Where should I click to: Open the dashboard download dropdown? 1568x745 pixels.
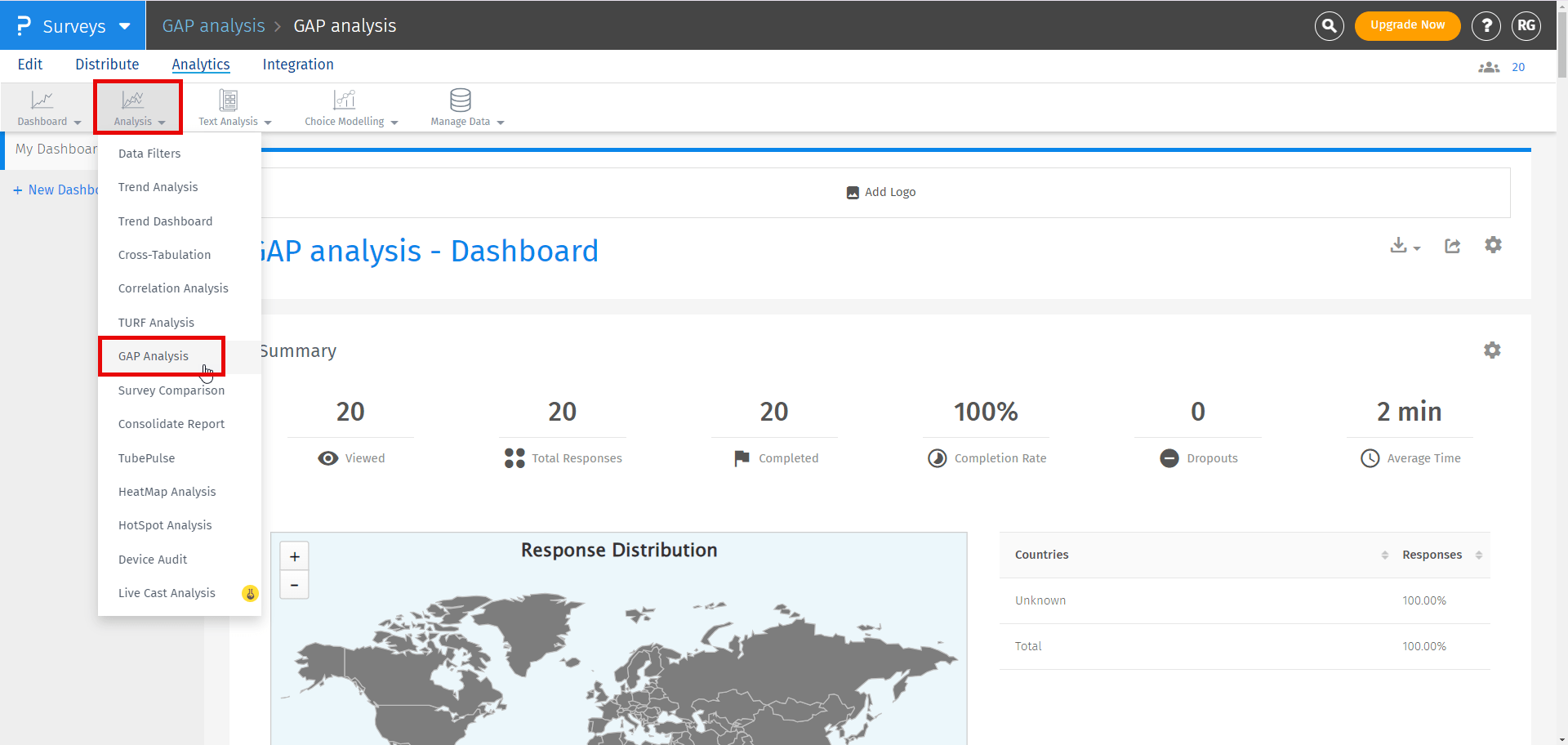pos(1405,246)
